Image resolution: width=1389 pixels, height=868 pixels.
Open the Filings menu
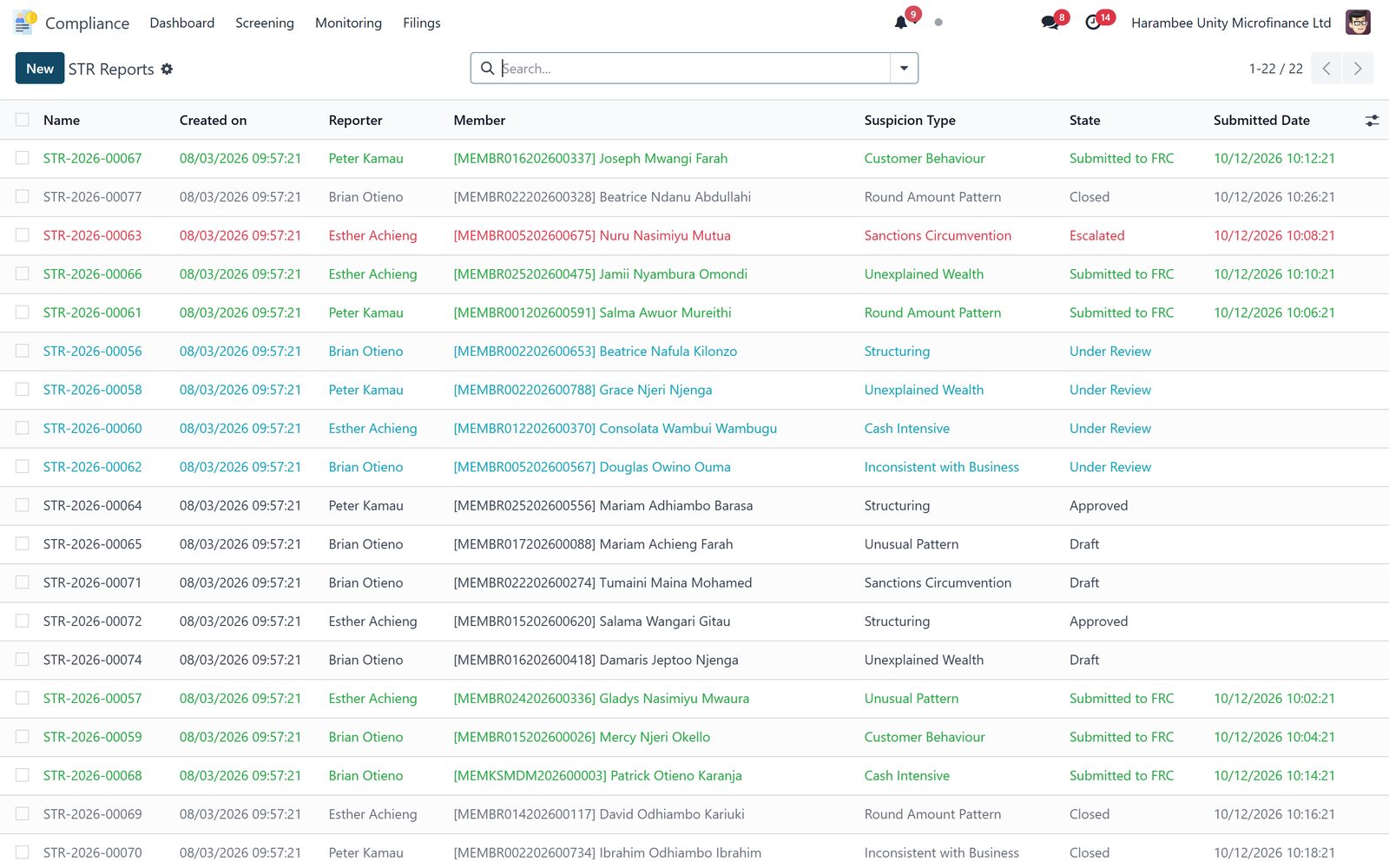[422, 23]
